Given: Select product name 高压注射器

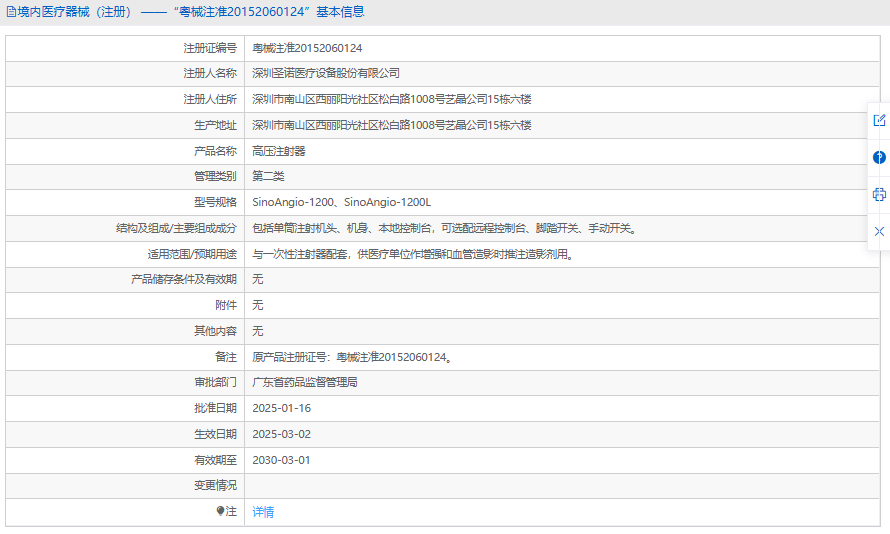Looking at the screenshot, I should tap(279, 151).
